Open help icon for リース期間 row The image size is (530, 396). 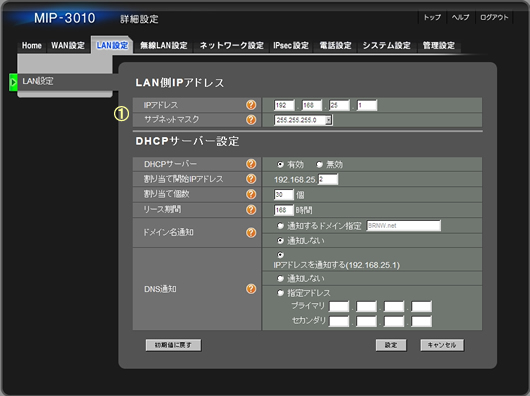(x=251, y=209)
